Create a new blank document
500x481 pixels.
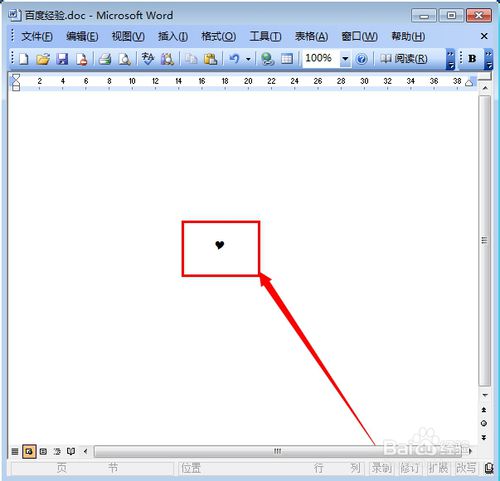[x=23, y=59]
